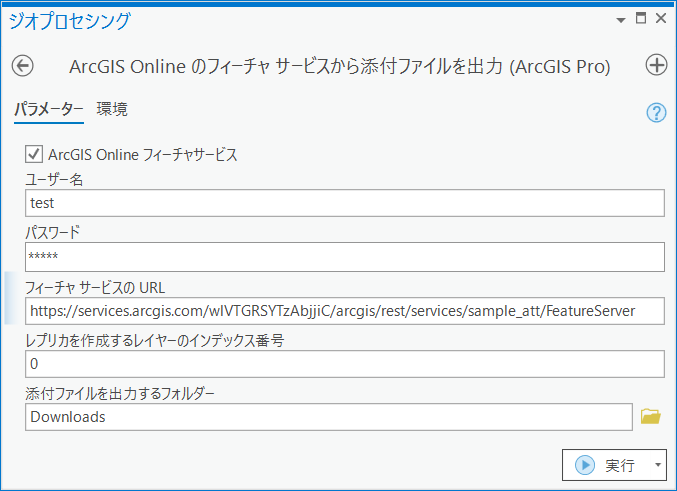Open the tool help question mark icon
This screenshot has height=491, width=677.
click(656, 113)
